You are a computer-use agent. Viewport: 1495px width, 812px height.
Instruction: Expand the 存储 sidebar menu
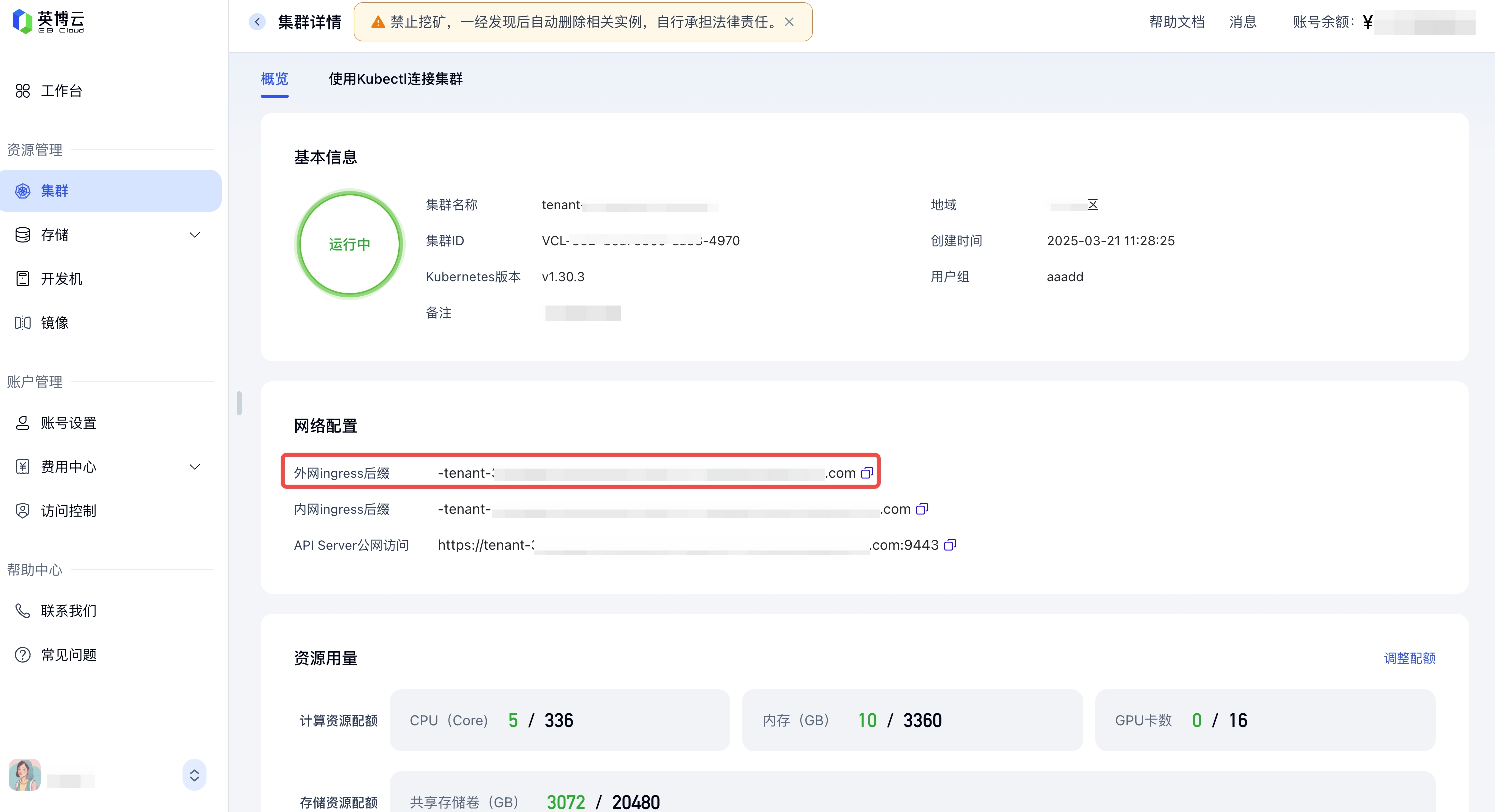coord(195,235)
